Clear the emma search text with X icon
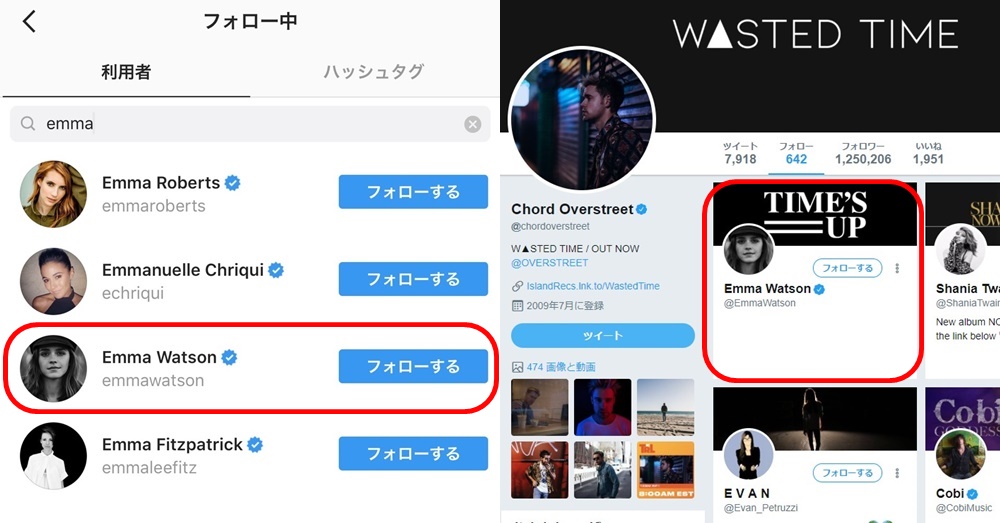Viewport: 1000px width, 523px height. 473,124
